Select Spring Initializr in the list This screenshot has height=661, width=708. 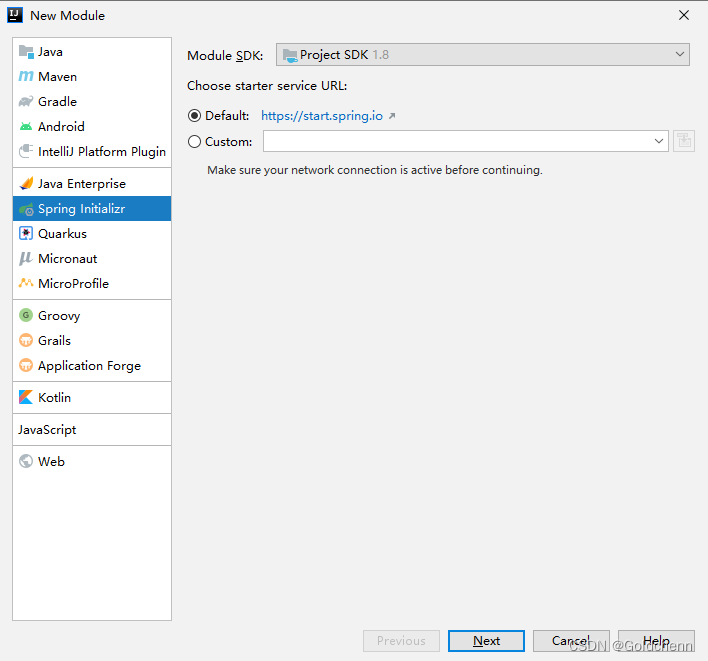point(92,209)
